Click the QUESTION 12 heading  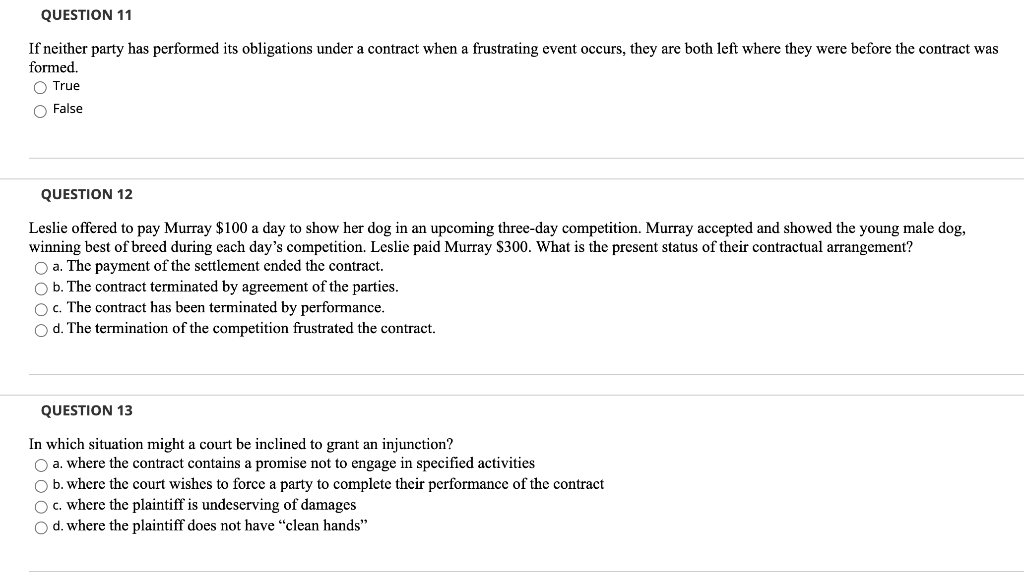87,194
